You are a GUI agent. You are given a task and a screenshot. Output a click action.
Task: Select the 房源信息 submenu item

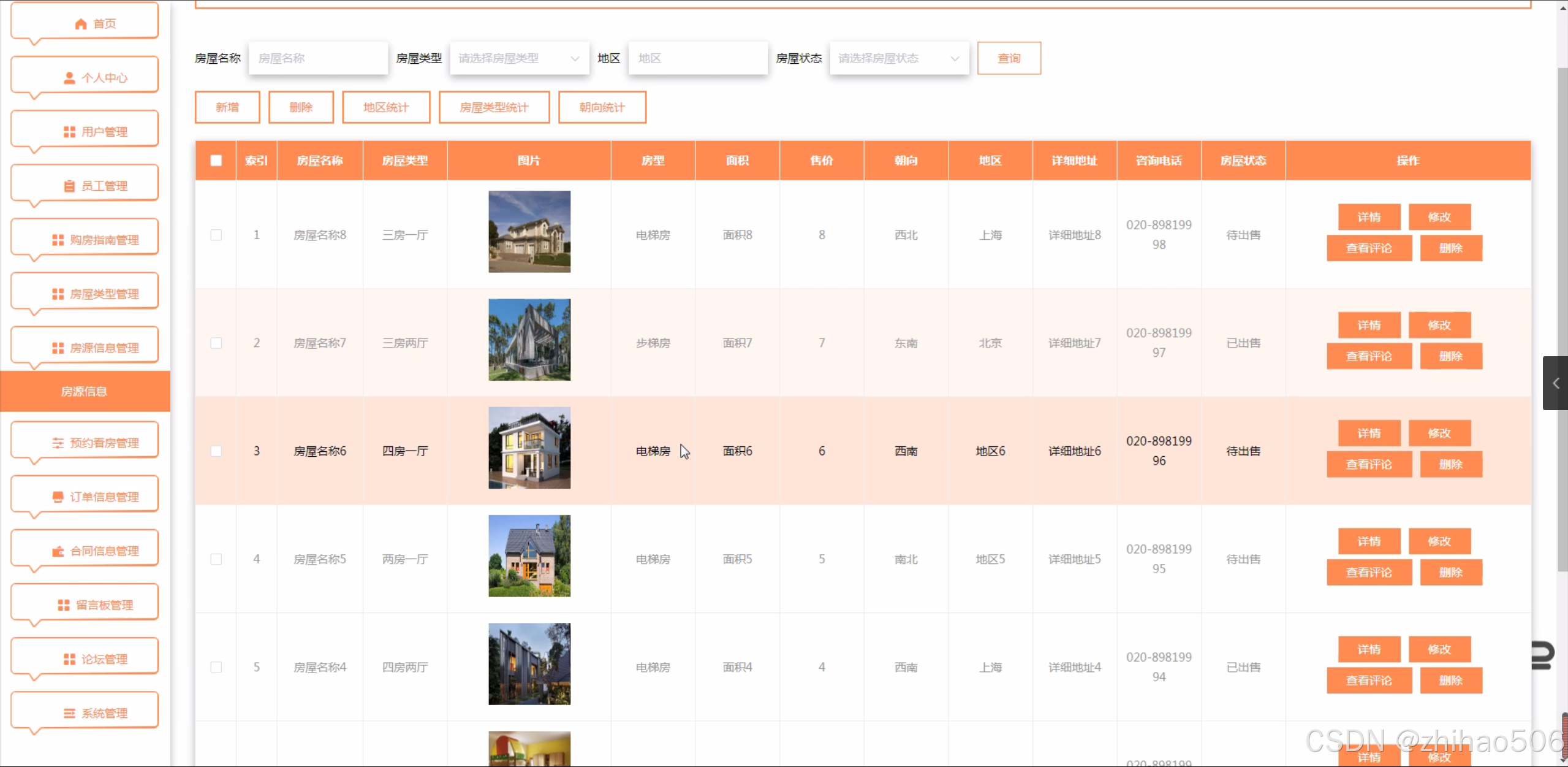85,391
